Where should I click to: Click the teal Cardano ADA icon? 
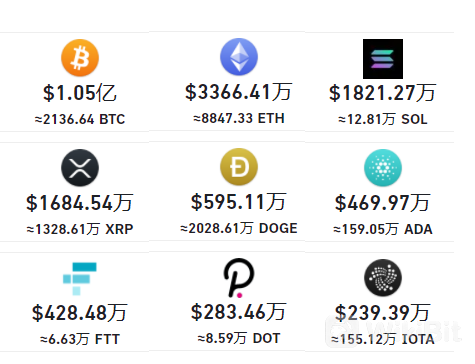(383, 168)
